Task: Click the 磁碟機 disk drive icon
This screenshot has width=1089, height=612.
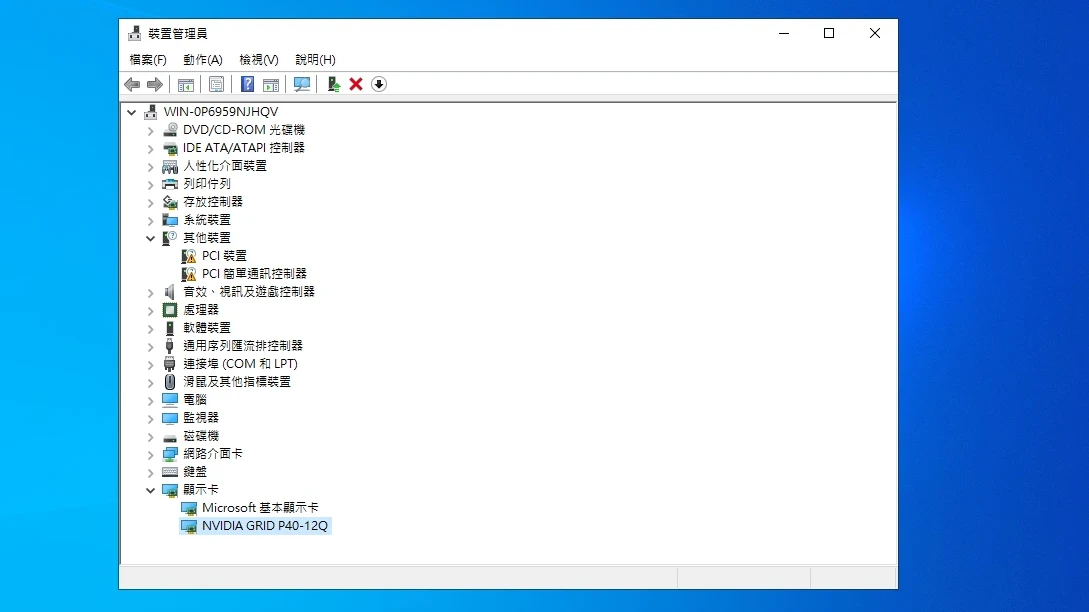Action: [170, 436]
